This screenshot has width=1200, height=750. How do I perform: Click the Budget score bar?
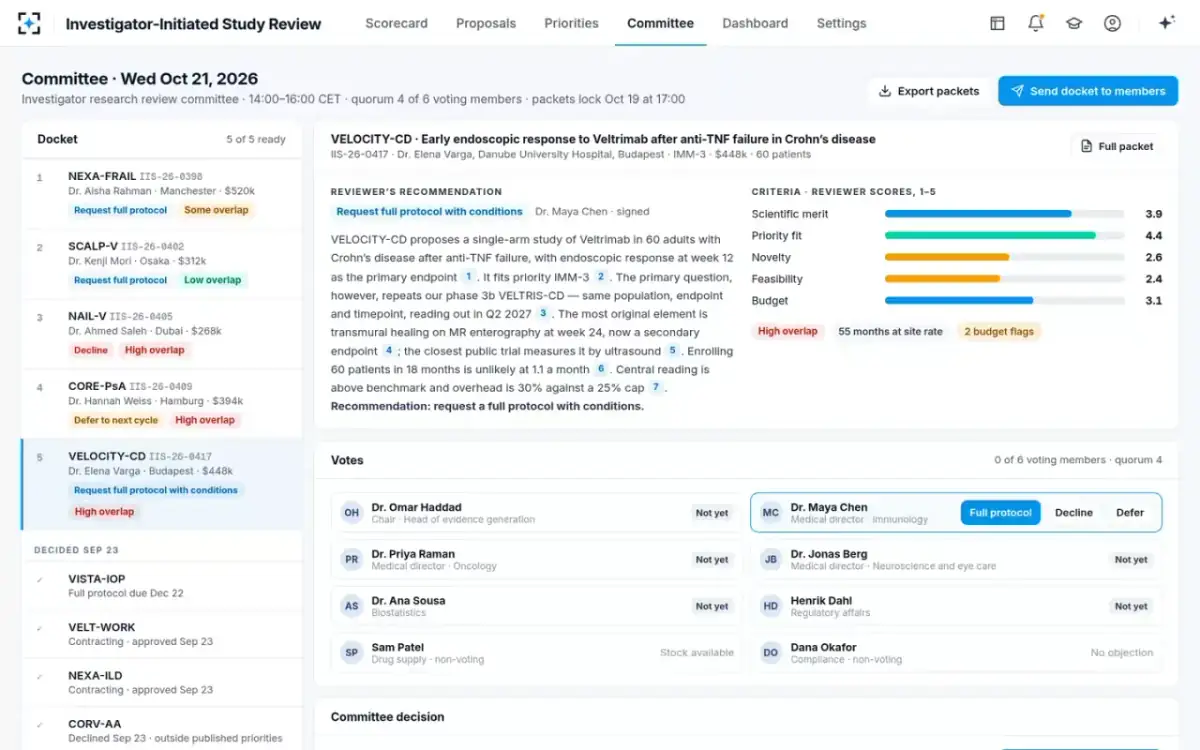coord(1004,300)
